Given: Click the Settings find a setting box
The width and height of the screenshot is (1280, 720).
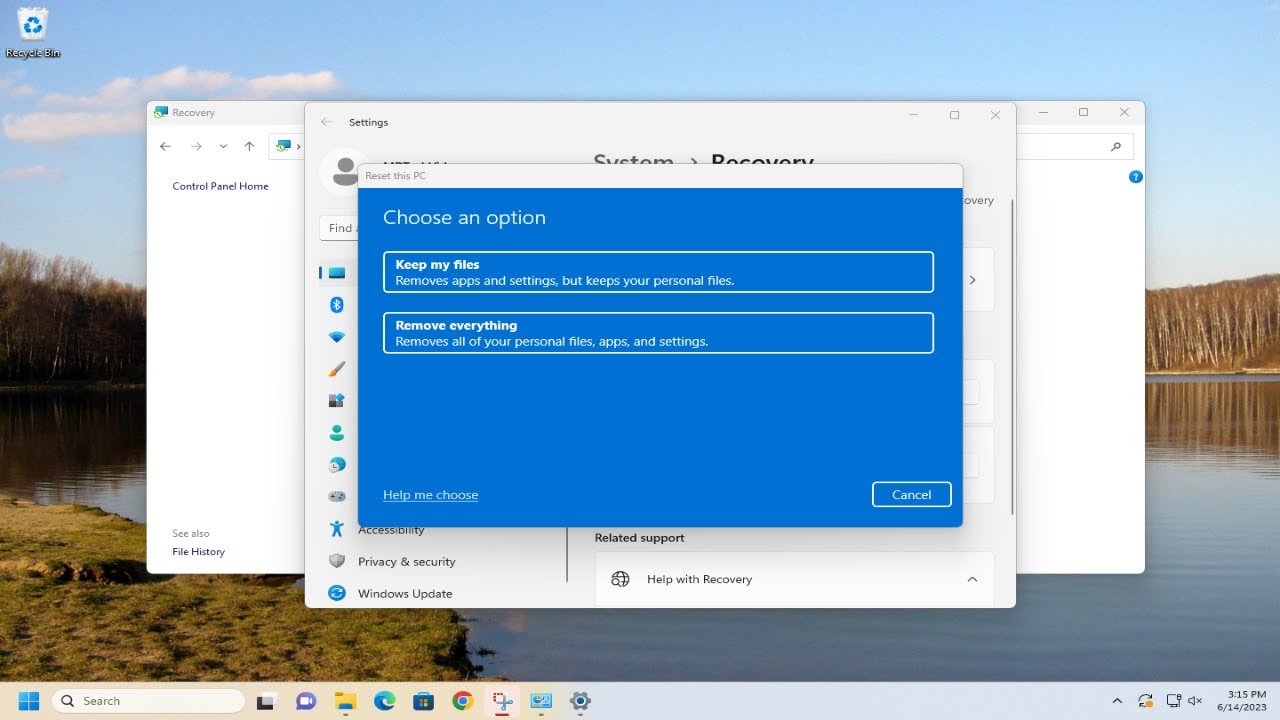Looking at the screenshot, I should click(340, 228).
